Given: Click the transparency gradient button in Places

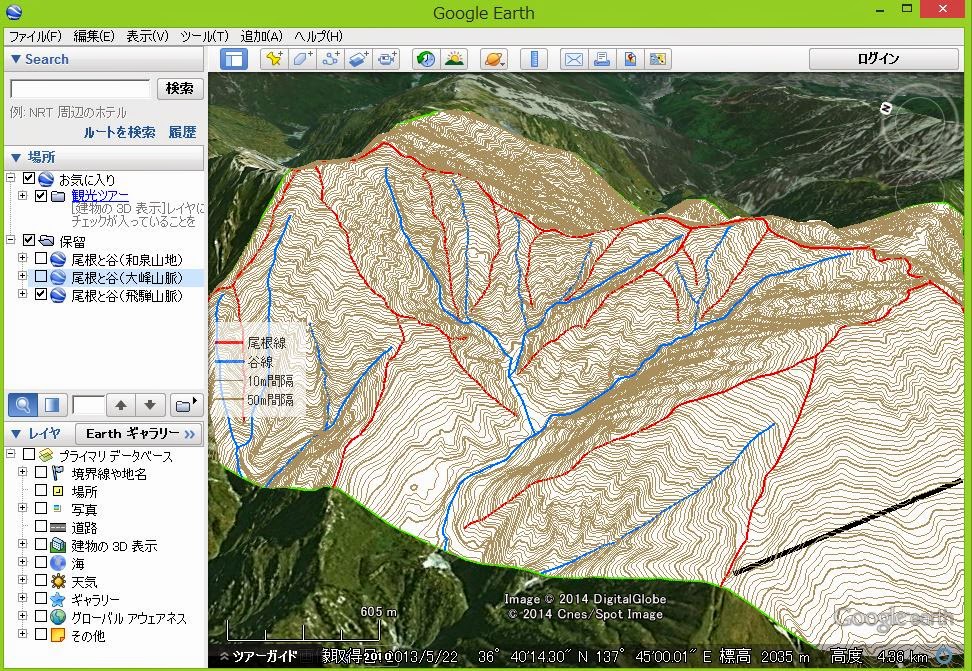Looking at the screenshot, I should click(x=53, y=405).
